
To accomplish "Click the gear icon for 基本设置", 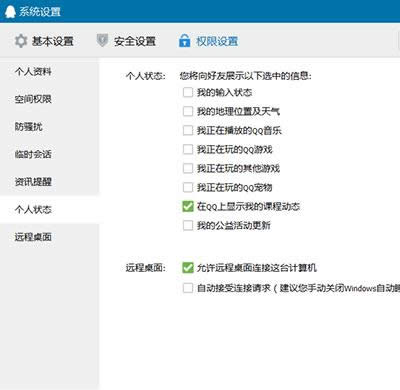I will (x=21, y=41).
